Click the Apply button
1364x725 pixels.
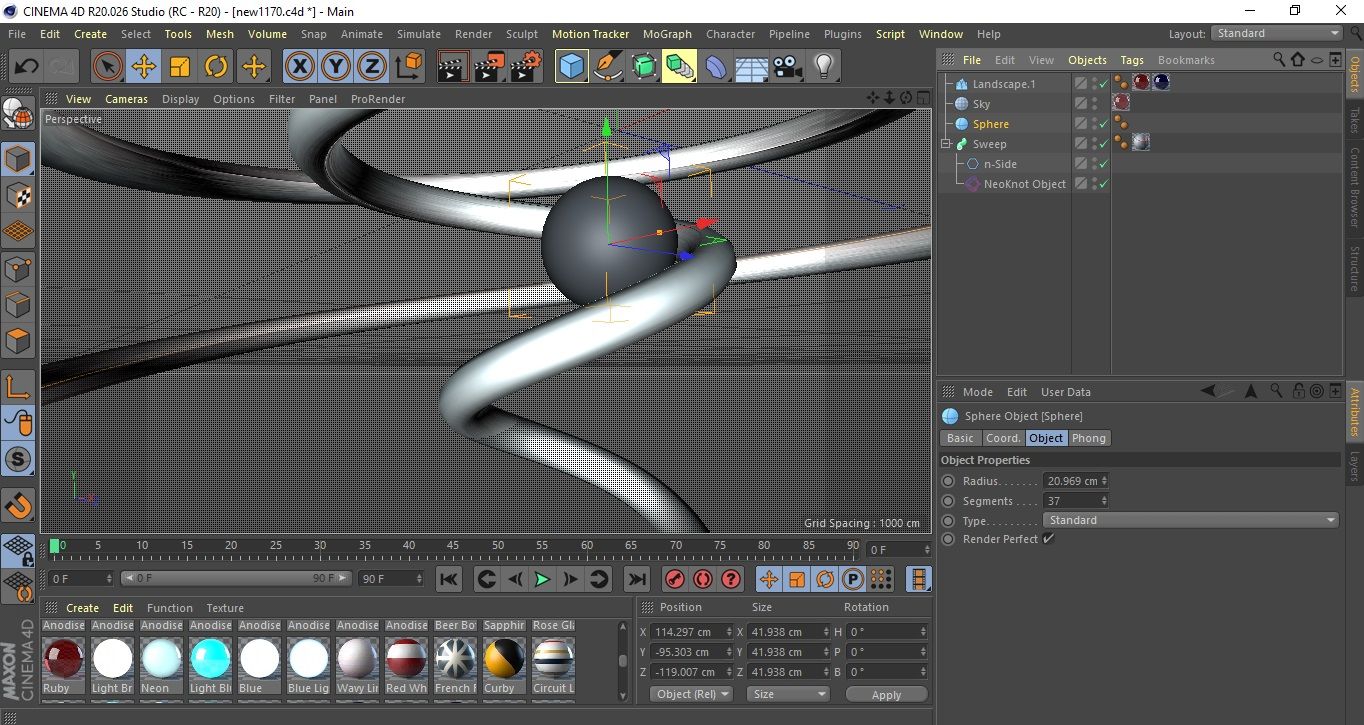[886, 694]
